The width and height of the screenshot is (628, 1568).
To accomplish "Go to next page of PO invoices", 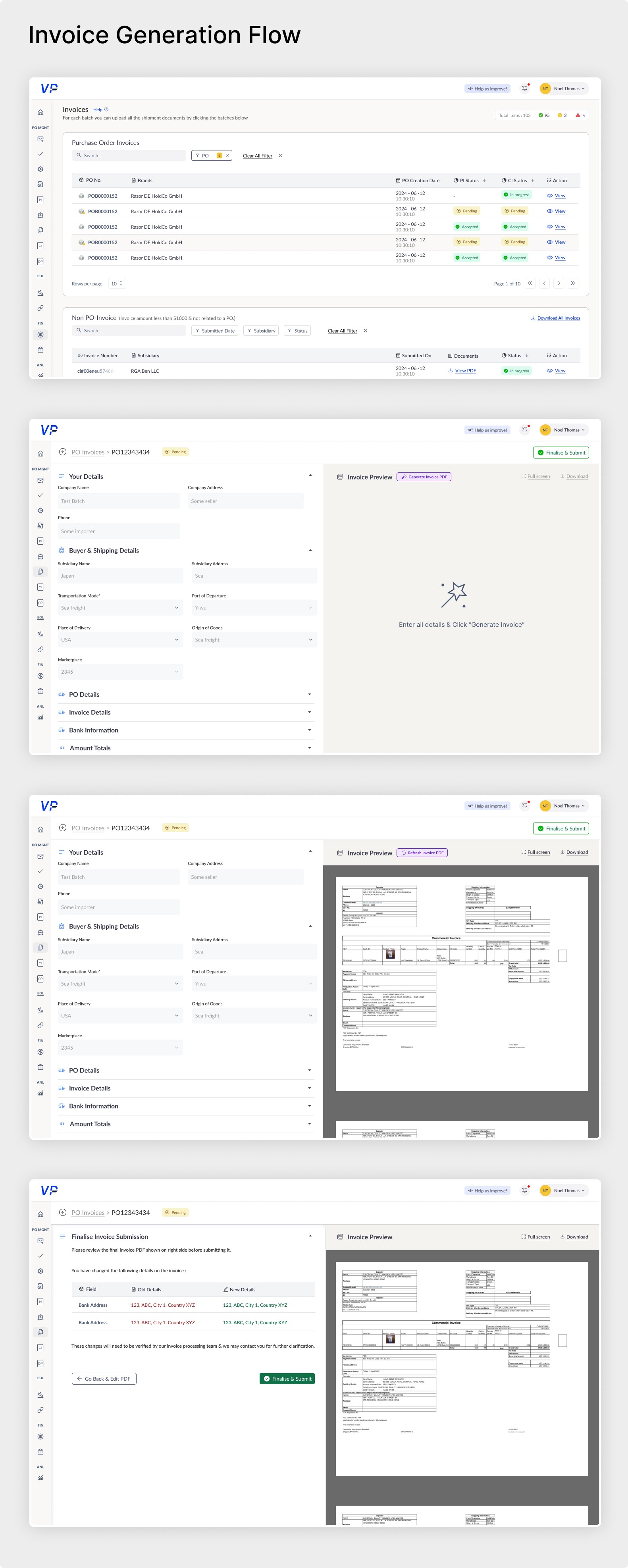I will click(x=559, y=283).
